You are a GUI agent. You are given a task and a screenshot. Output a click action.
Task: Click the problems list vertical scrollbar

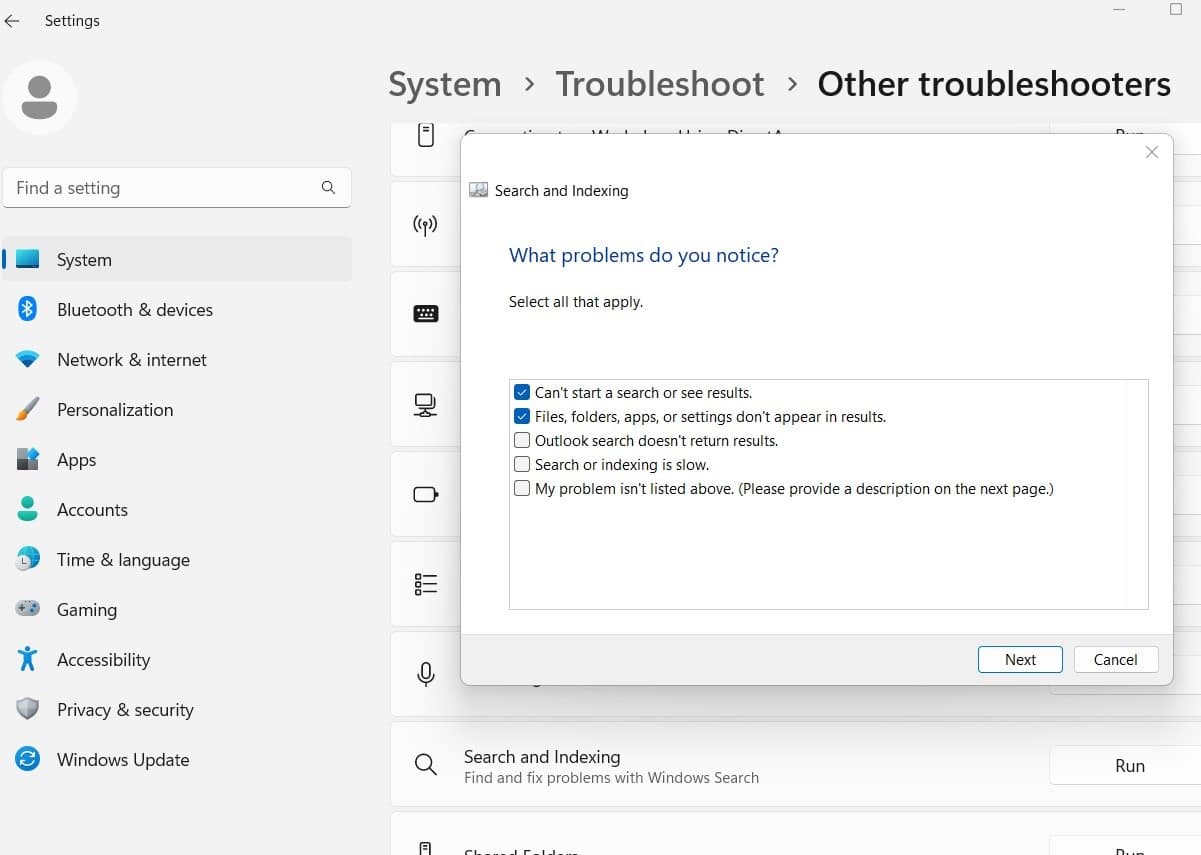tap(1136, 494)
